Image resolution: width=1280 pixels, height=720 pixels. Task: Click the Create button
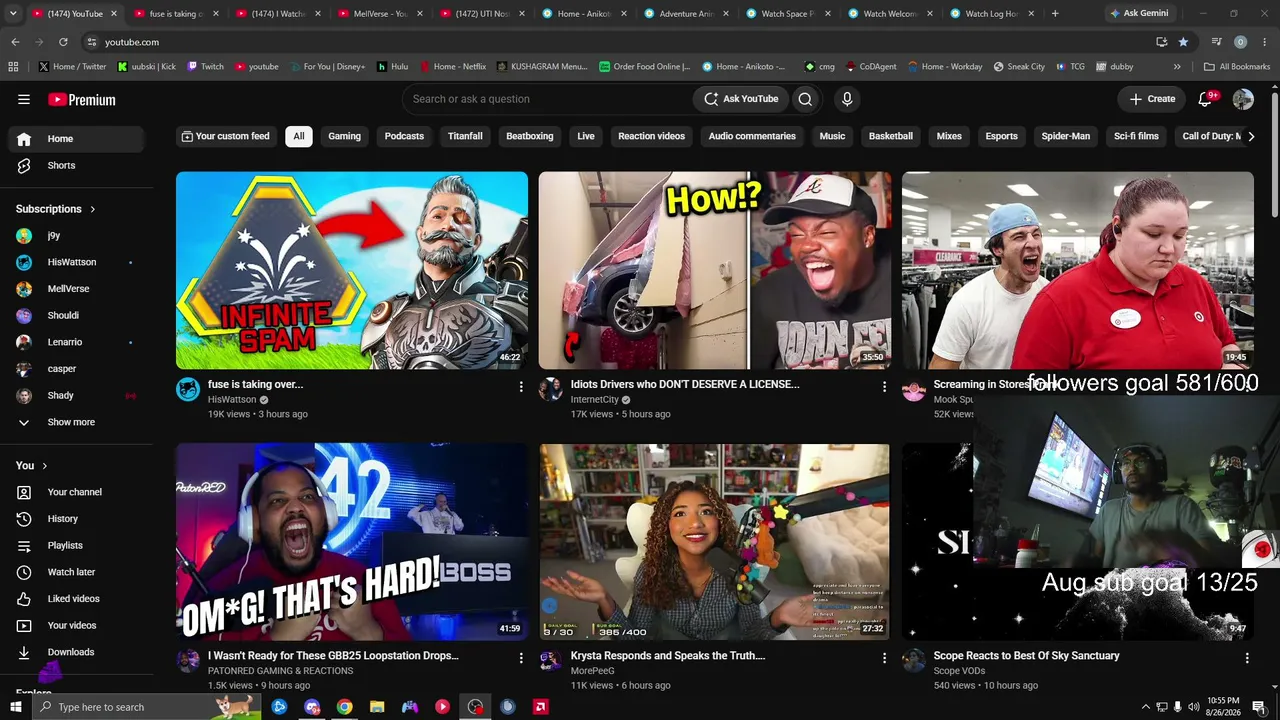coord(1152,99)
